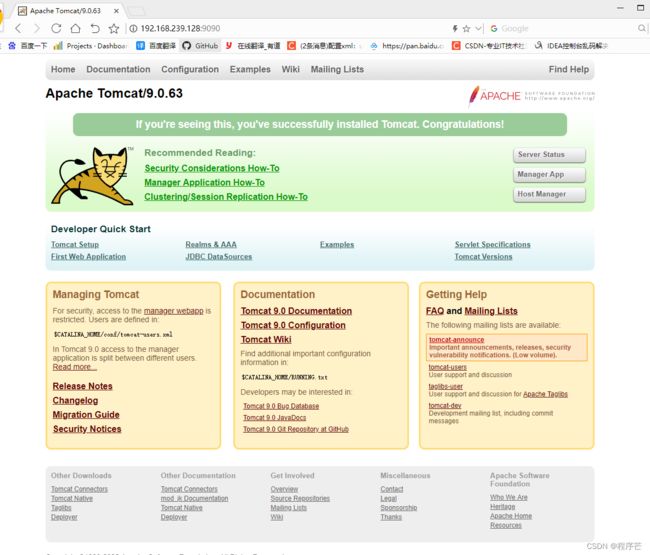Open Home in the Tomcat navigation bar
Image resolution: width=650 pixels, height=555 pixels.
[63, 69]
